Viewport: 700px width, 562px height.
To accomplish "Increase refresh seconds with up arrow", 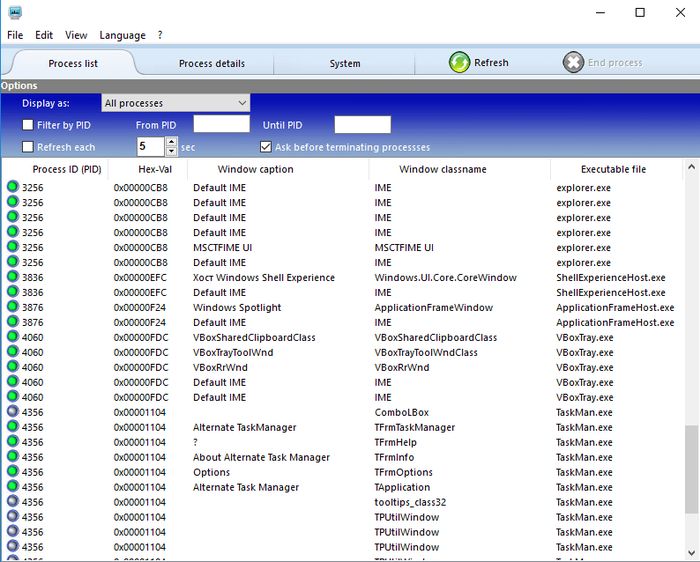I will click(171, 142).
